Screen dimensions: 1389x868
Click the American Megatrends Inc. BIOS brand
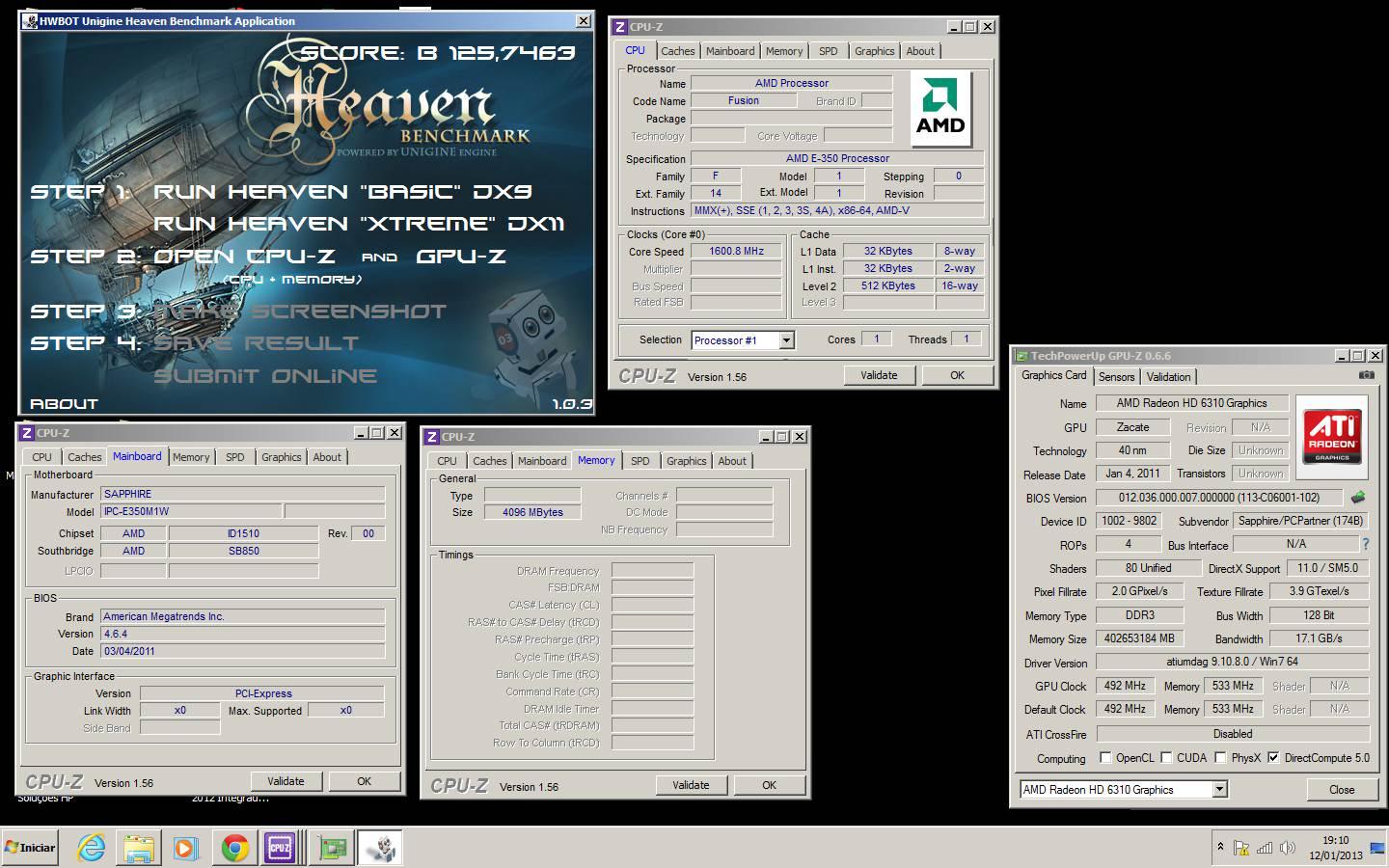click(242, 616)
